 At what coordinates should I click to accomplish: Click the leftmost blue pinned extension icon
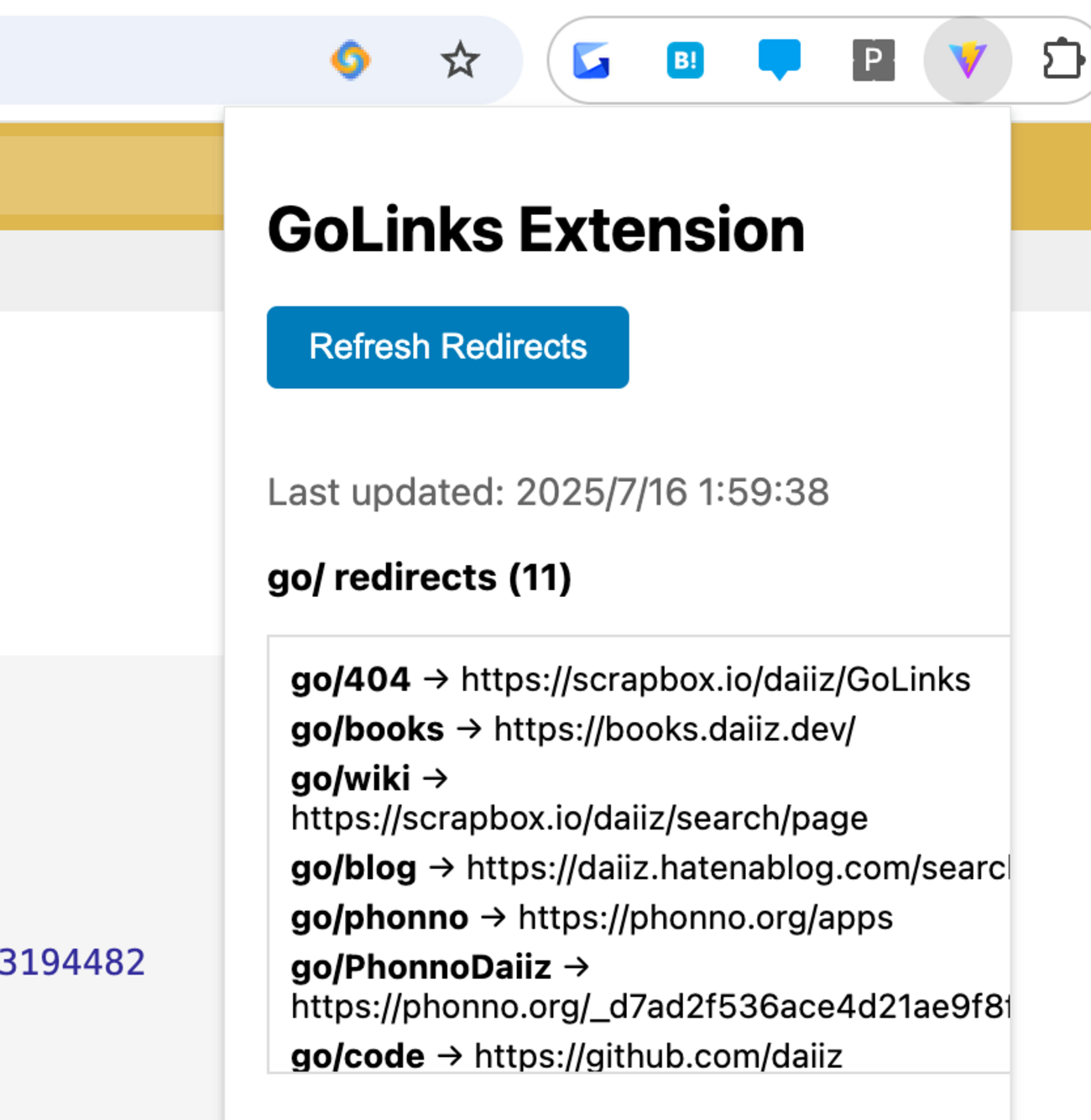590,60
